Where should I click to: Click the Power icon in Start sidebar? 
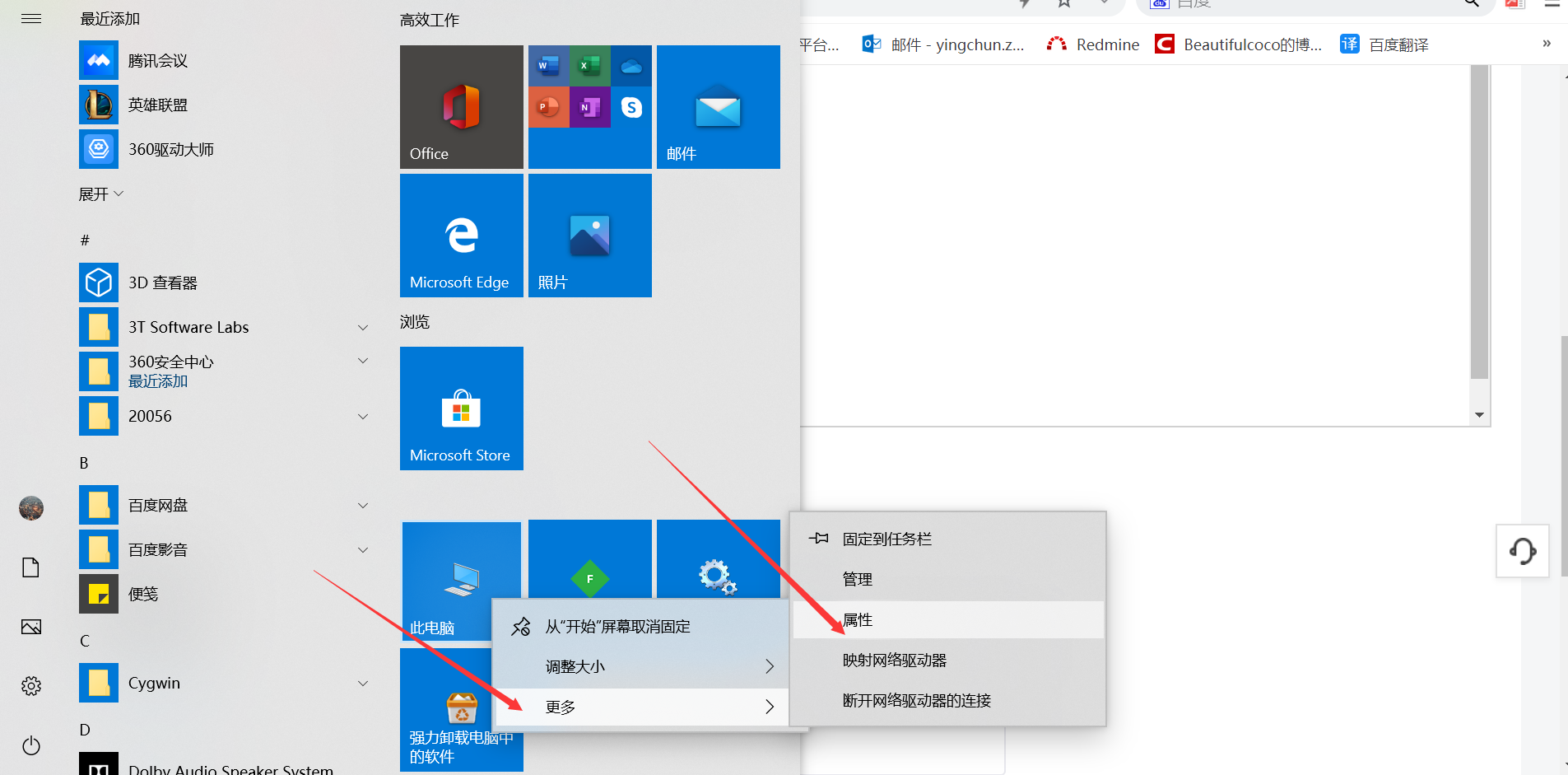[x=31, y=745]
